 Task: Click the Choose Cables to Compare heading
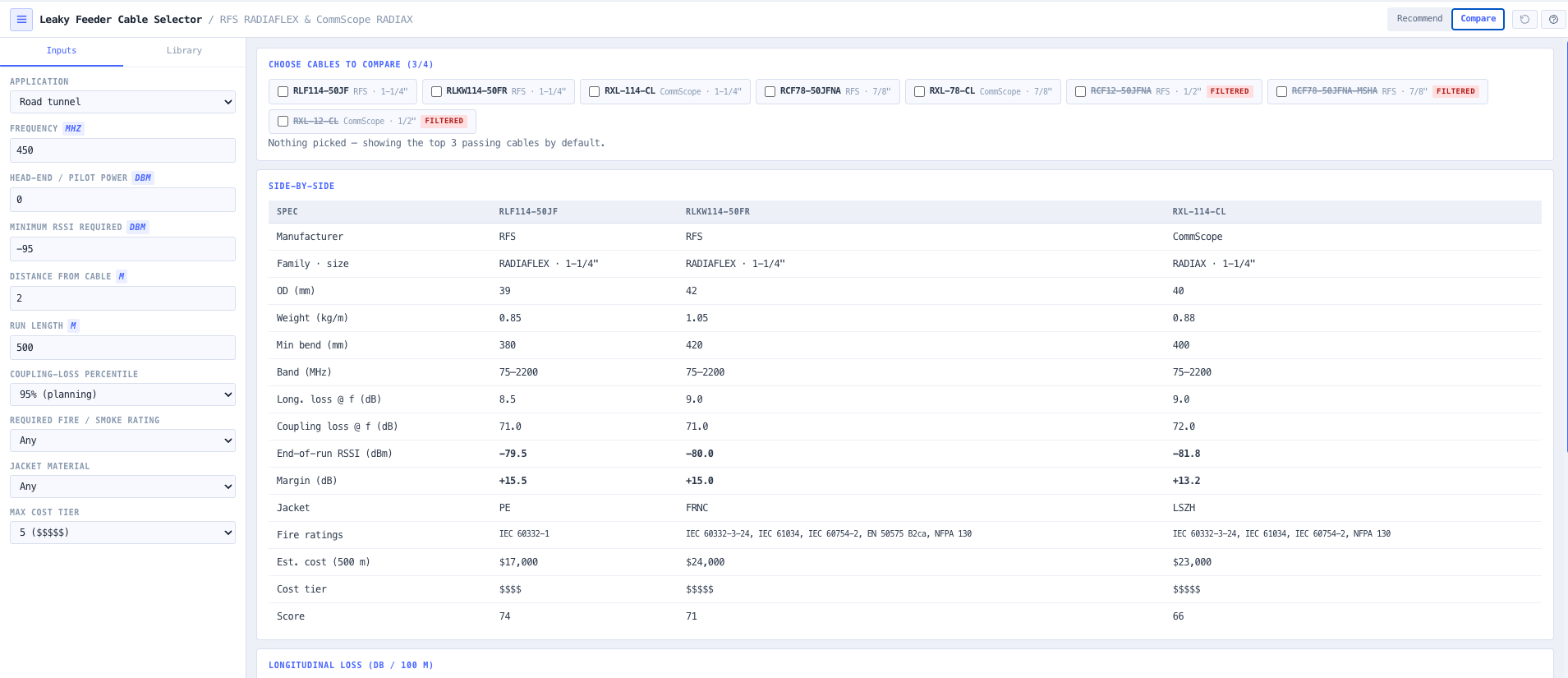pyautogui.click(x=351, y=64)
